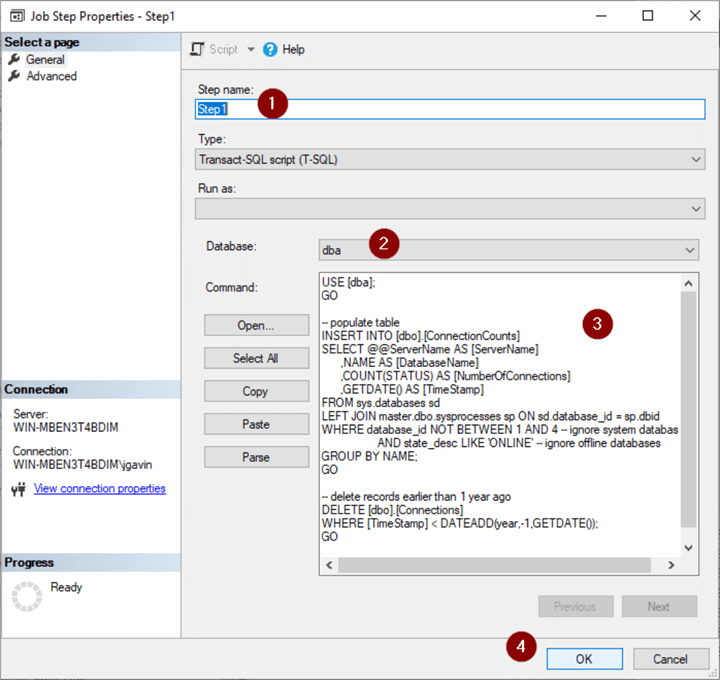Screen dimensions: 720x680
Task: Click the server name WIN-MBEN3T4BDIM text
Action: tap(66, 427)
